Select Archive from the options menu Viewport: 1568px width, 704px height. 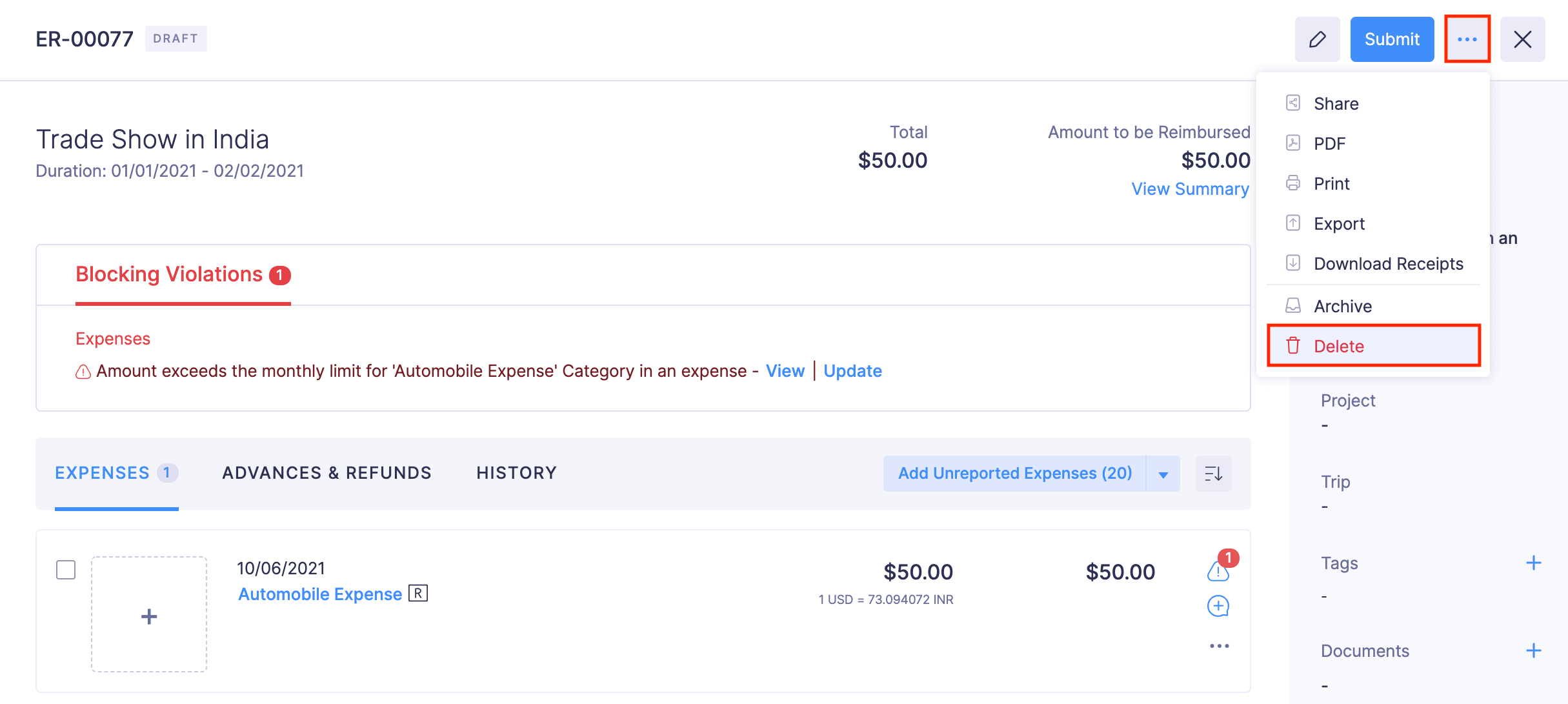click(1343, 306)
